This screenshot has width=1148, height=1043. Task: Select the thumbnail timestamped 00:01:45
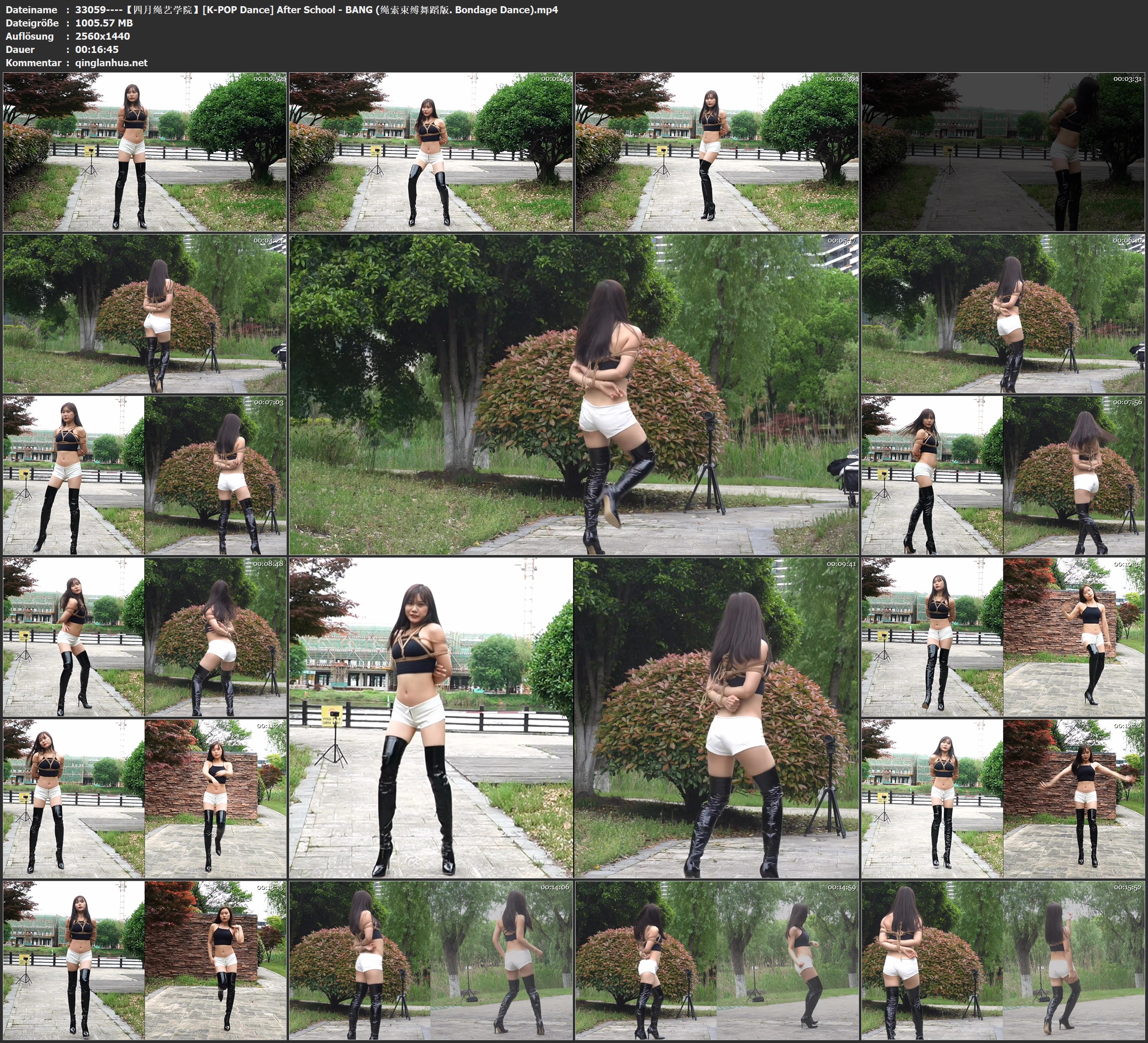point(431,152)
